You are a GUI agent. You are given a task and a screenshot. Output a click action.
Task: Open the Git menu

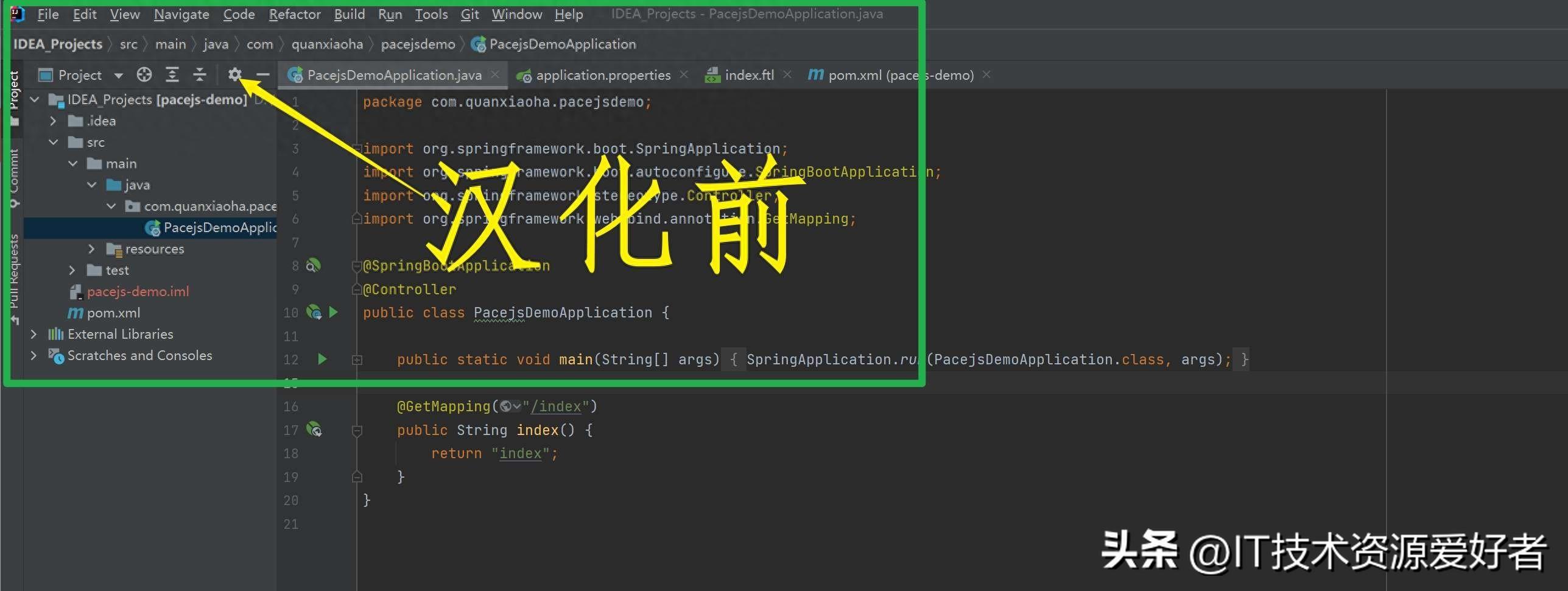[469, 14]
